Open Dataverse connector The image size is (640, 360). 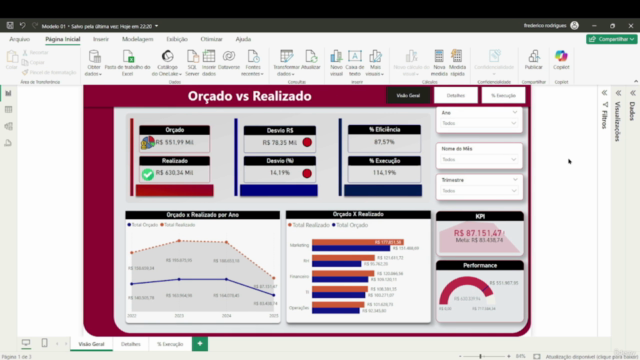point(229,60)
